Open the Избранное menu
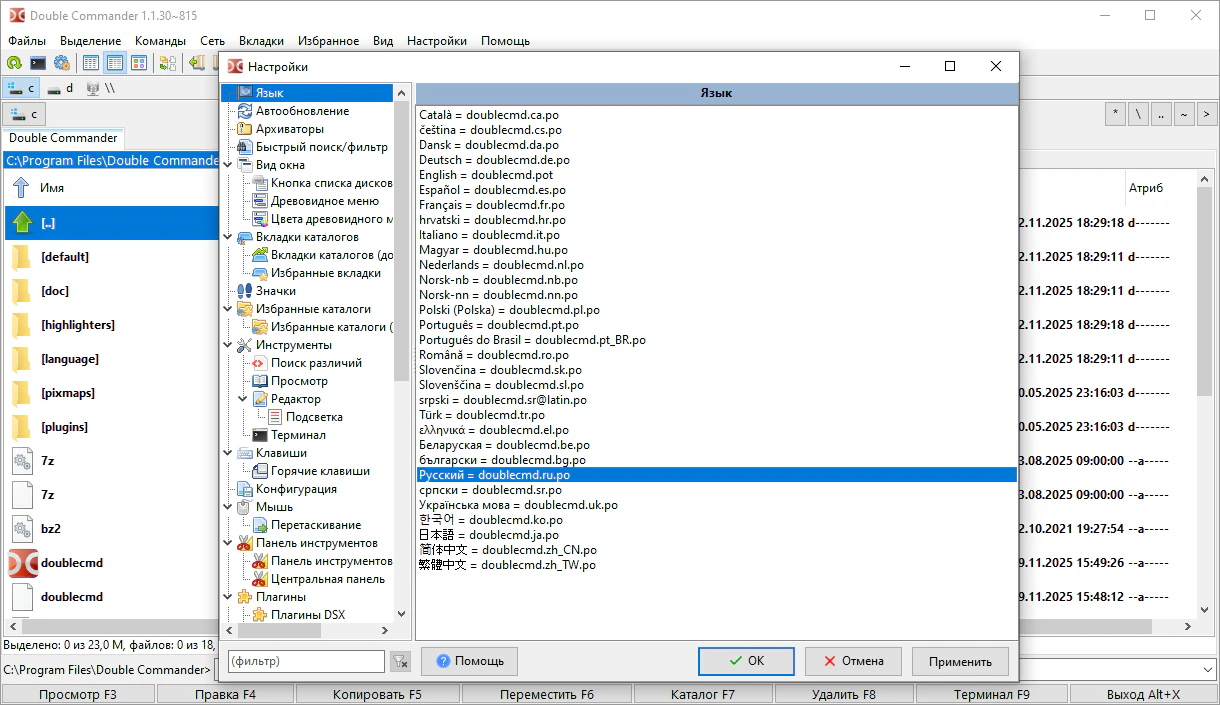Screen dimensions: 1220x705 click(x=328, y=41)
